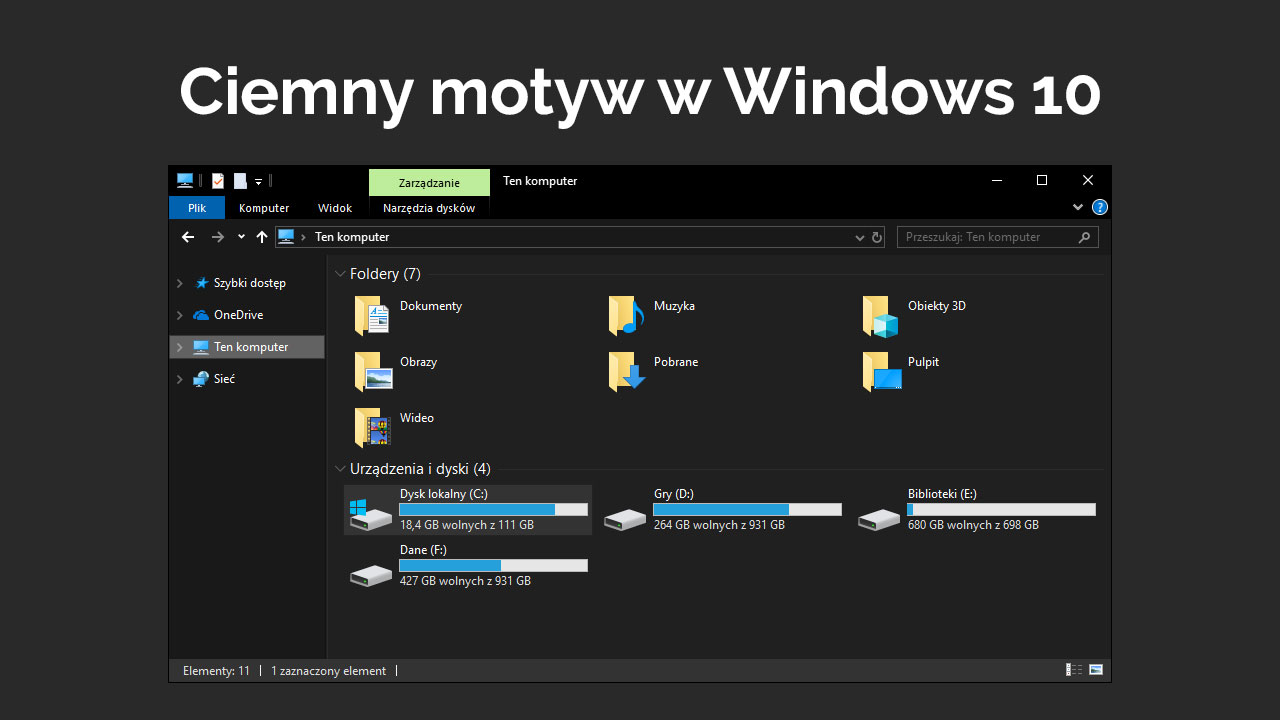Select the Dane (F:) drive icon
This screenshot has width=1280, height=720.
[371, 575]
